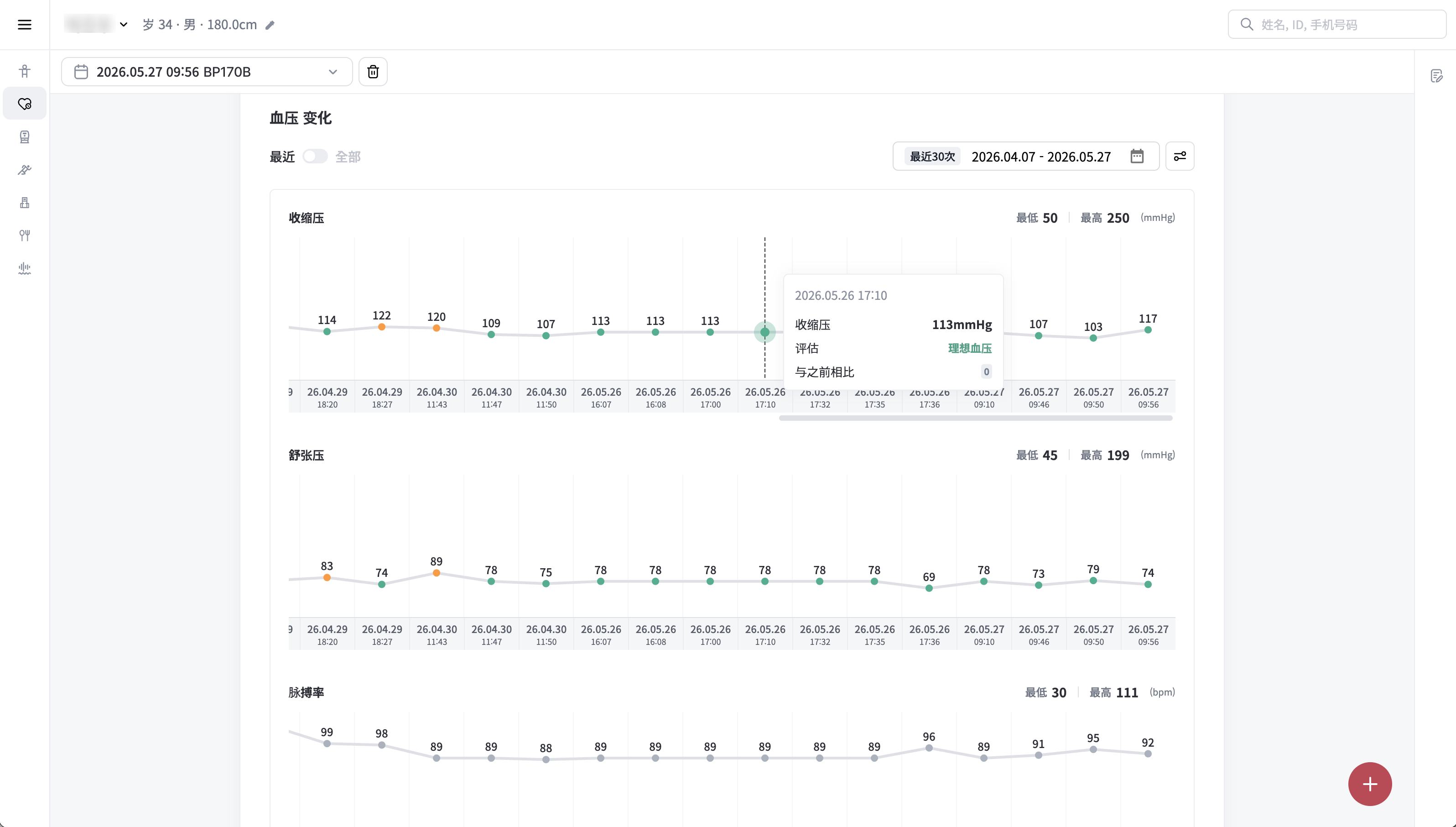Click the 最近30次 badge

coord(932,157)
